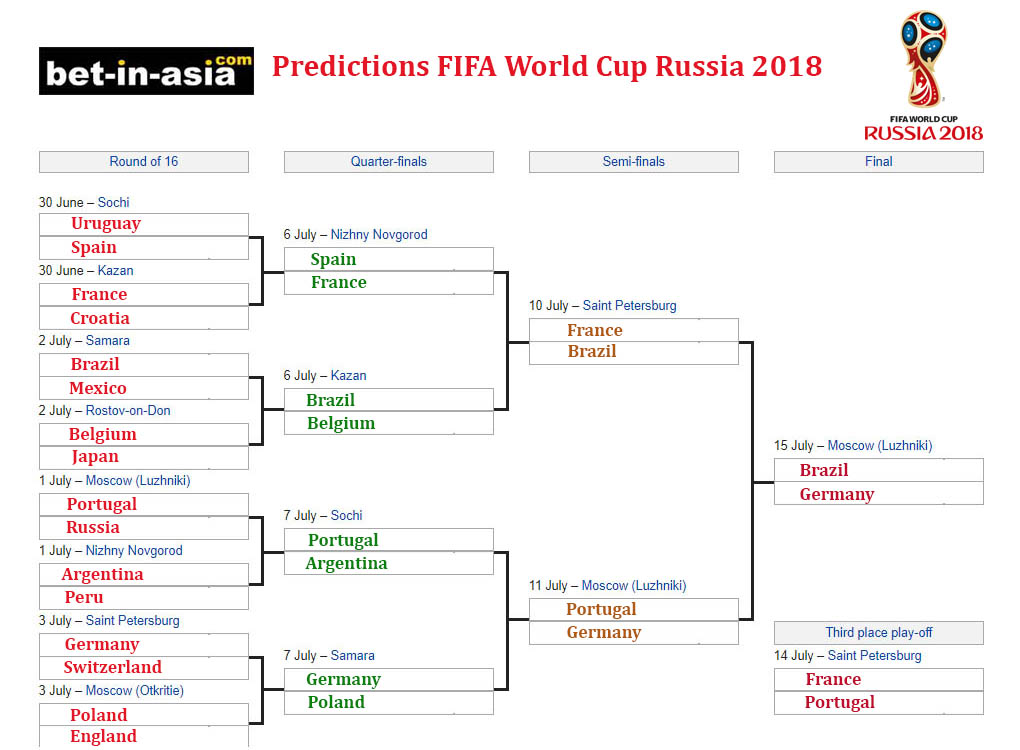Viewport: 1020px width, 750px height.
Task: Click the FIFA World Cup Russia 2018 trophy logo
Action: click(x=923, y=75)
